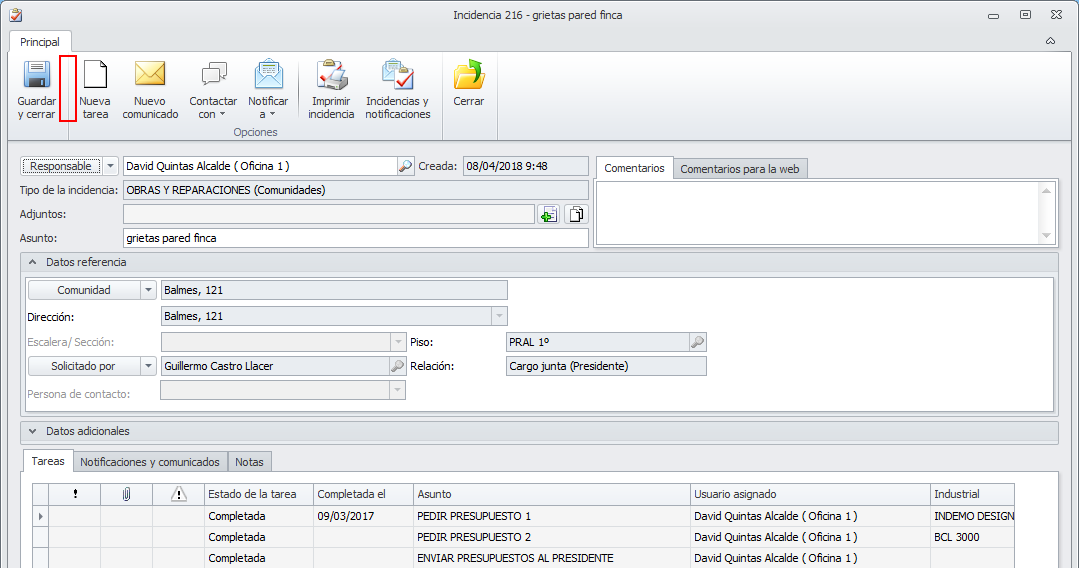Switch to Comentarios para la web tab
This screenshot has height=568, width=1079.
pos(739,169)
